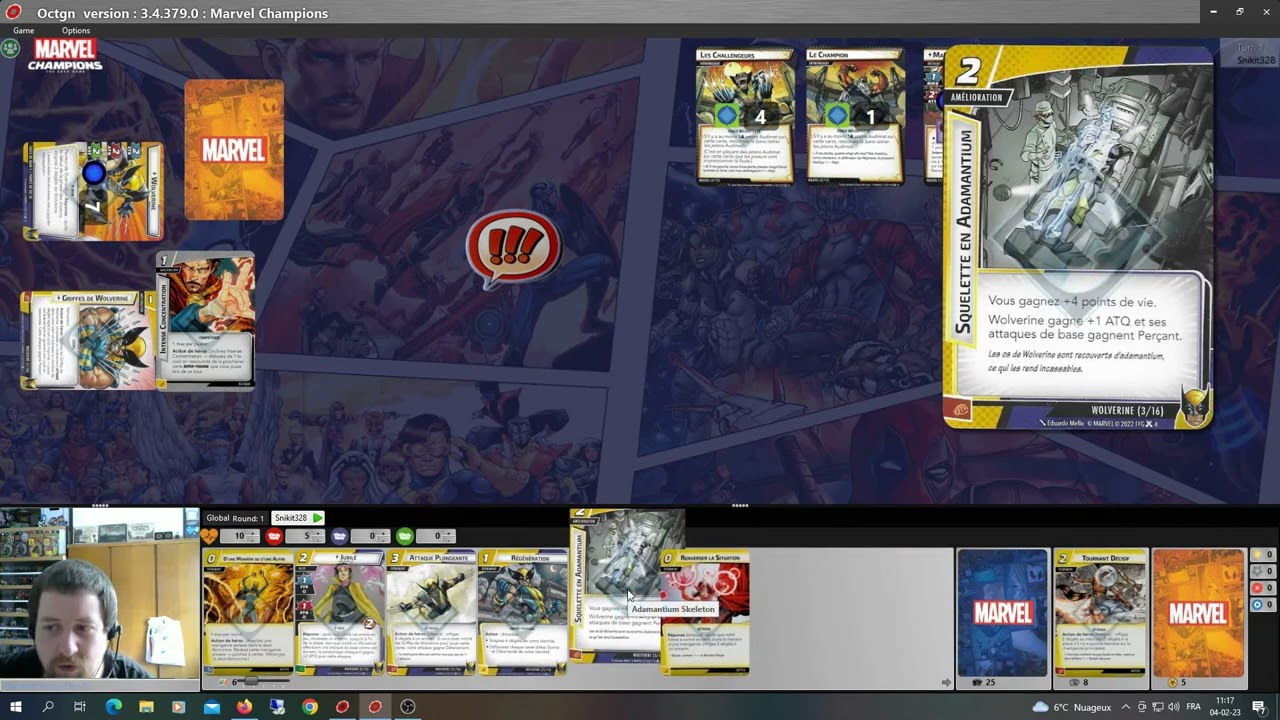Click the Griffes de Wolverine card on the table
1280x720 pixels.
(x=88, y=340)
